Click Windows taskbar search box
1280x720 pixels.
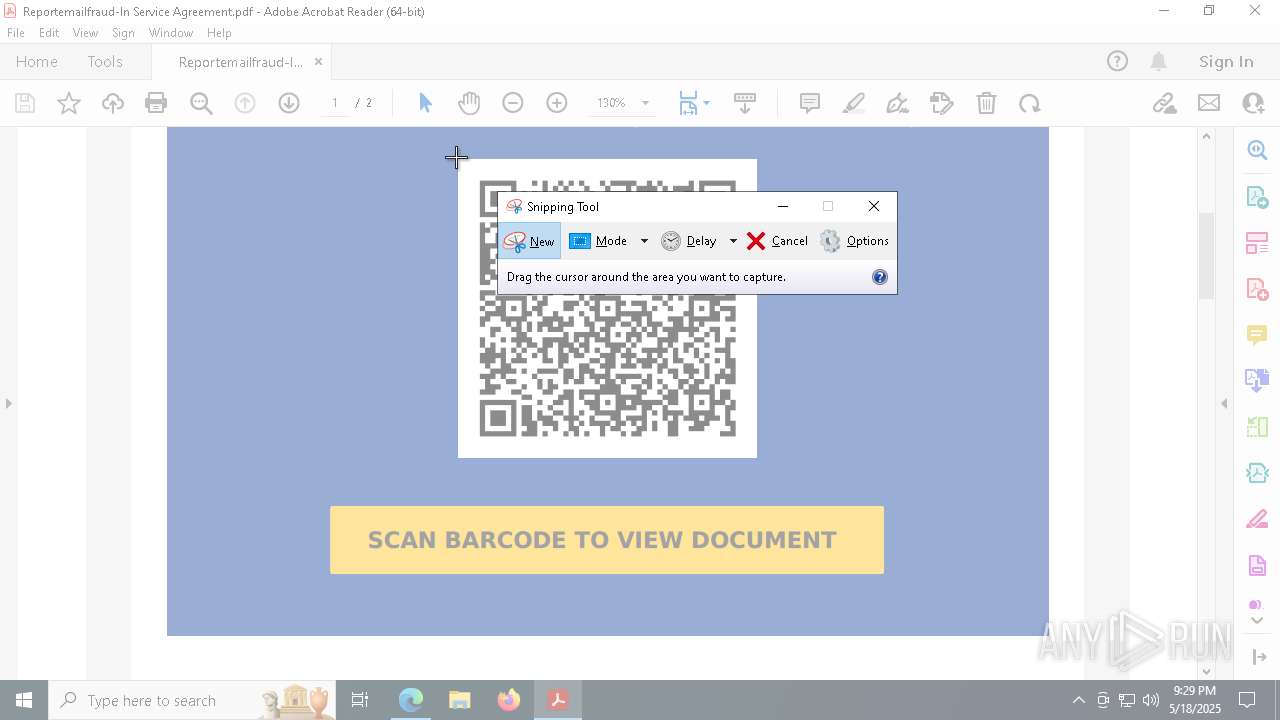click(193, 700)
